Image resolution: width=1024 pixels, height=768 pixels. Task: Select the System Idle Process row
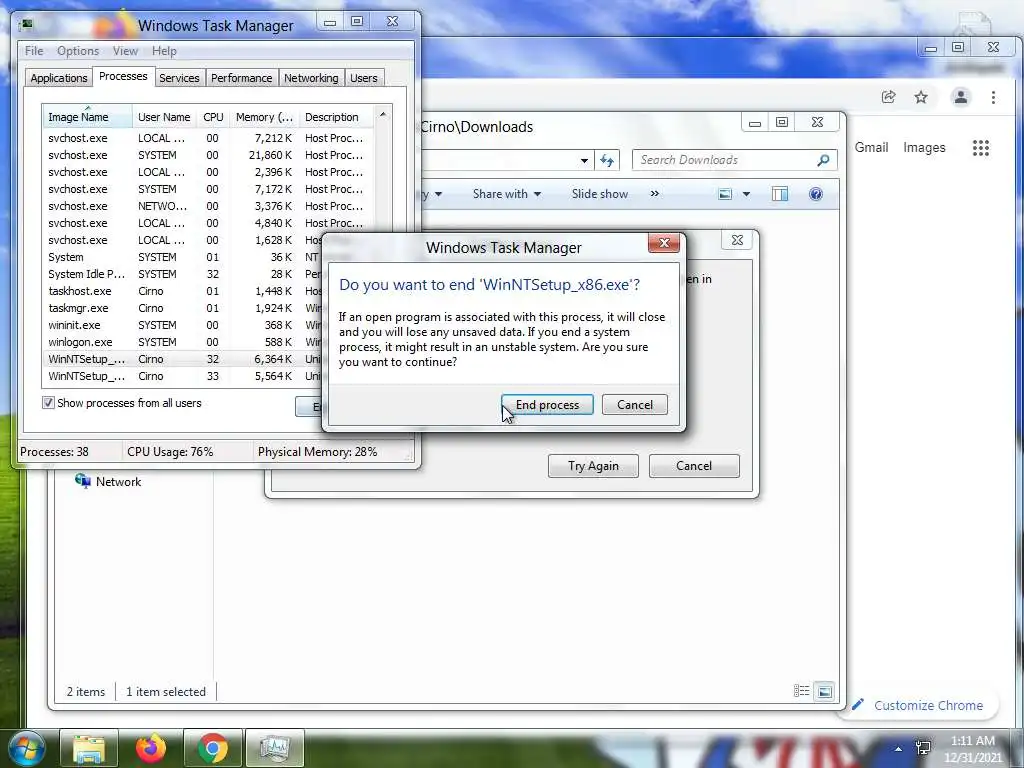tap(184, 274)
